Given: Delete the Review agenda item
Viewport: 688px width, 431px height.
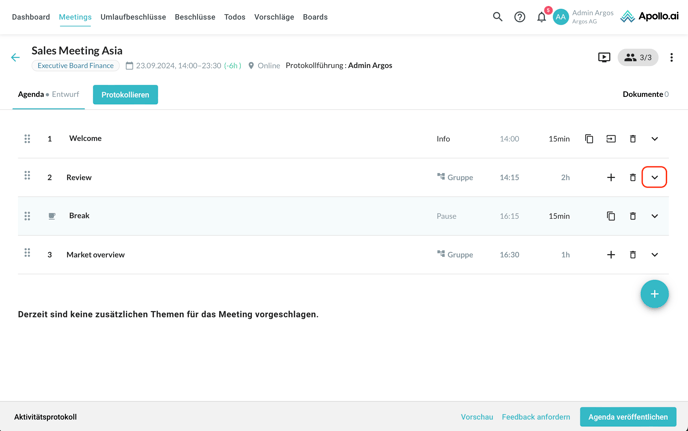Looking at the screenshot, I should [633, 178].
